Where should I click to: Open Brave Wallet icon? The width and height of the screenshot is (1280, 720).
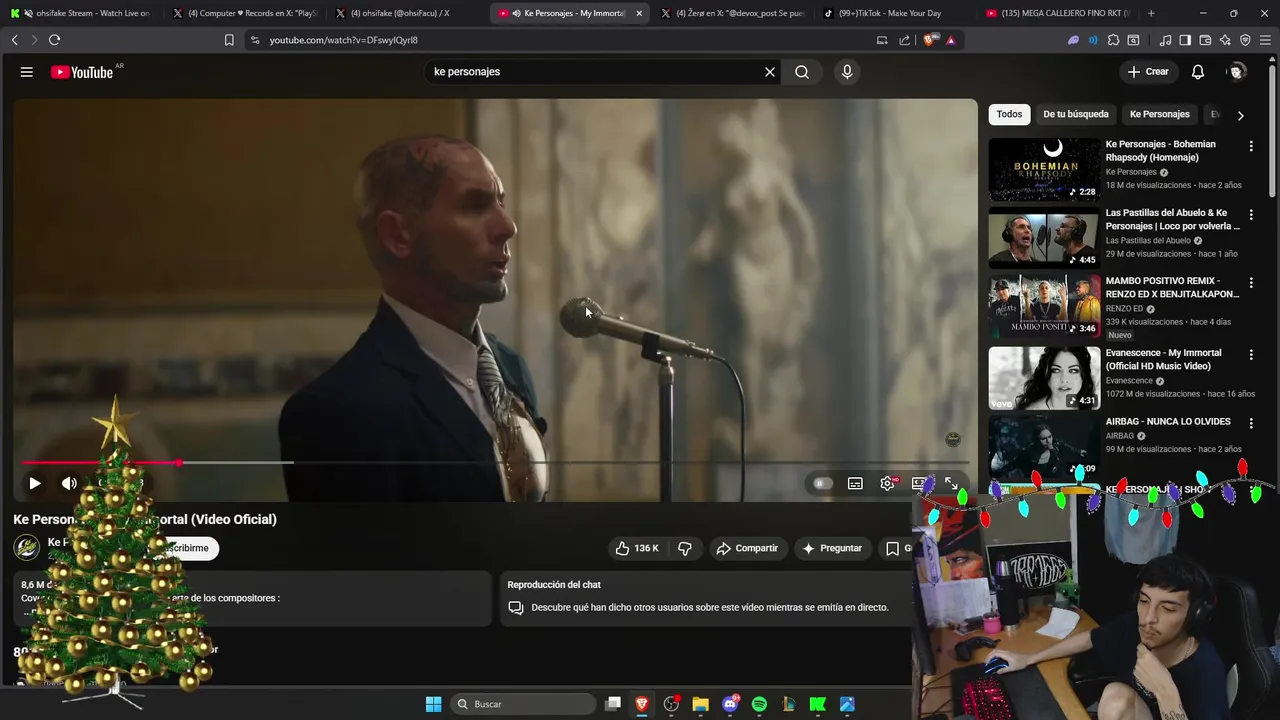pos(1205,40)
